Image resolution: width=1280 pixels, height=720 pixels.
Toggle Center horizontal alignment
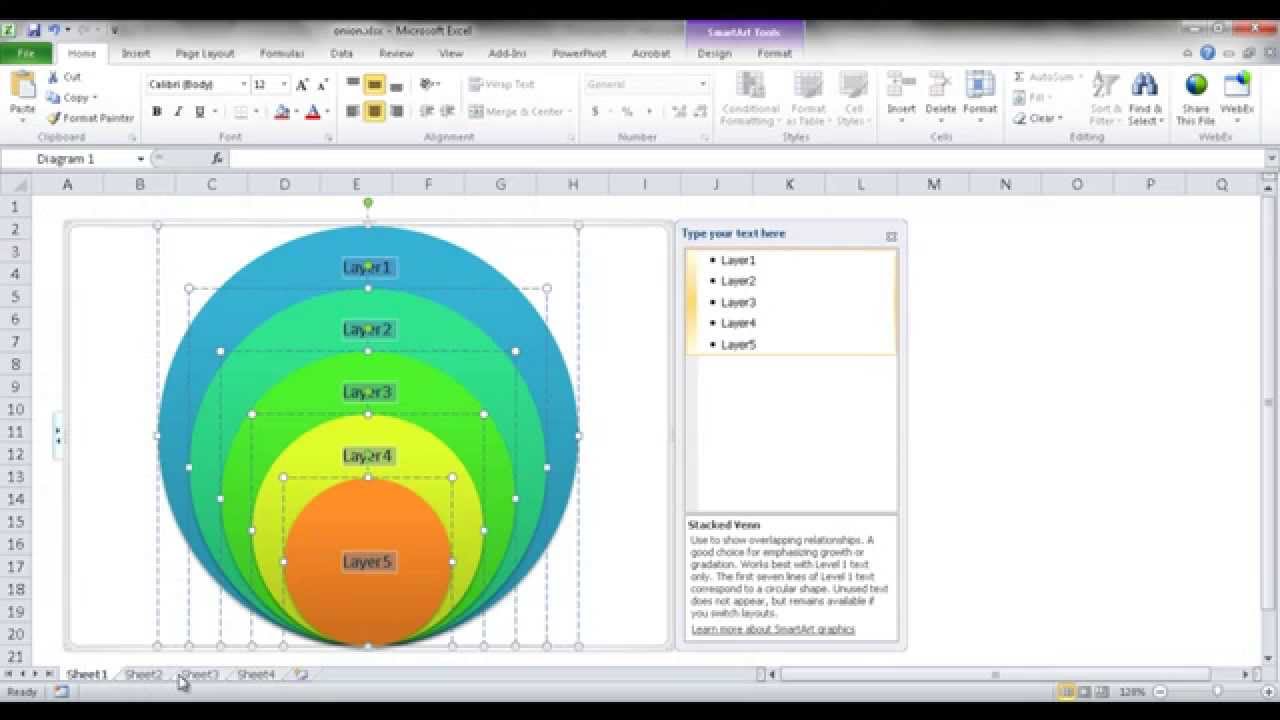point(374,111)
